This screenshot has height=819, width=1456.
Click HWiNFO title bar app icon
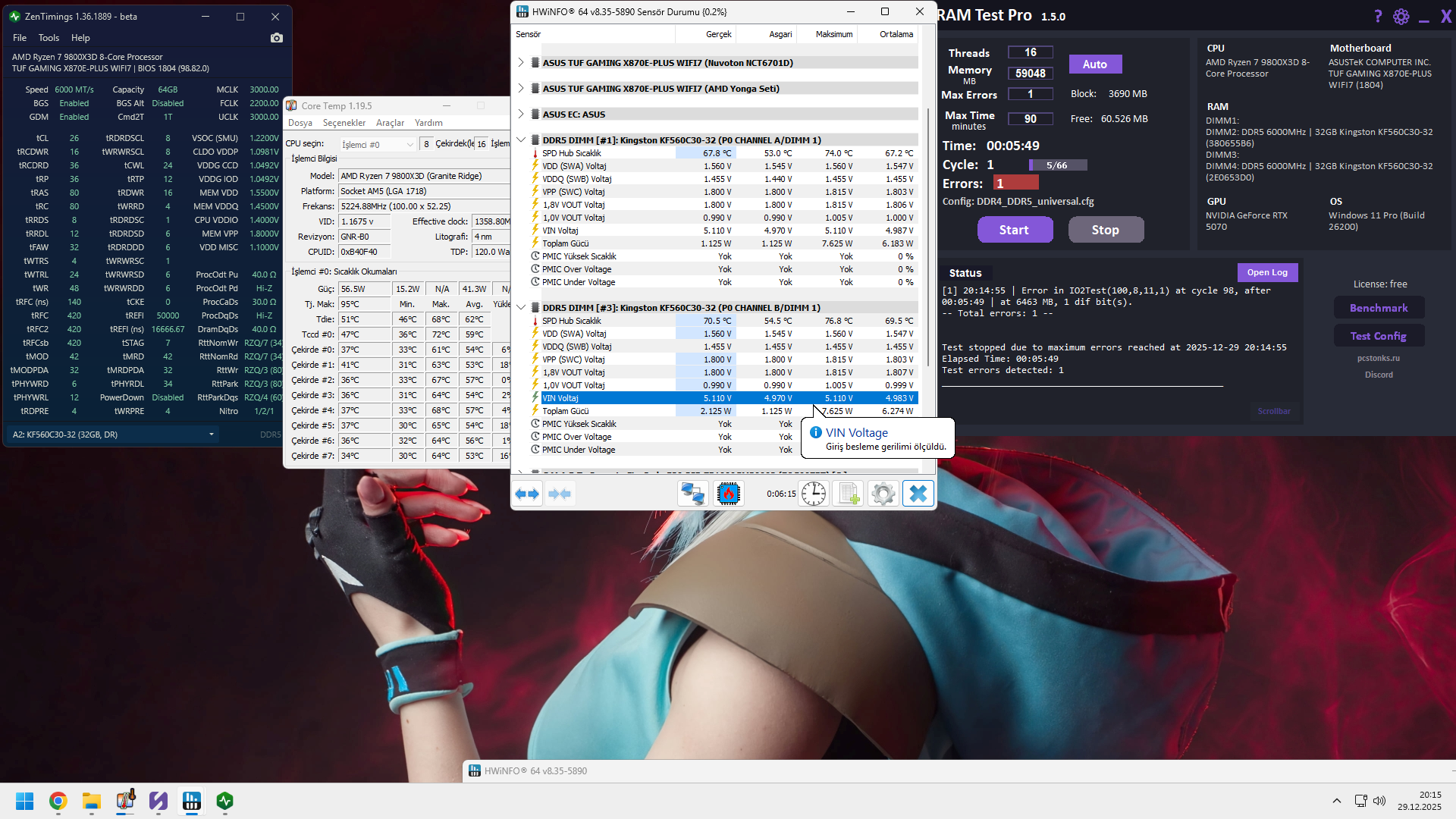(x=522, y=11)
